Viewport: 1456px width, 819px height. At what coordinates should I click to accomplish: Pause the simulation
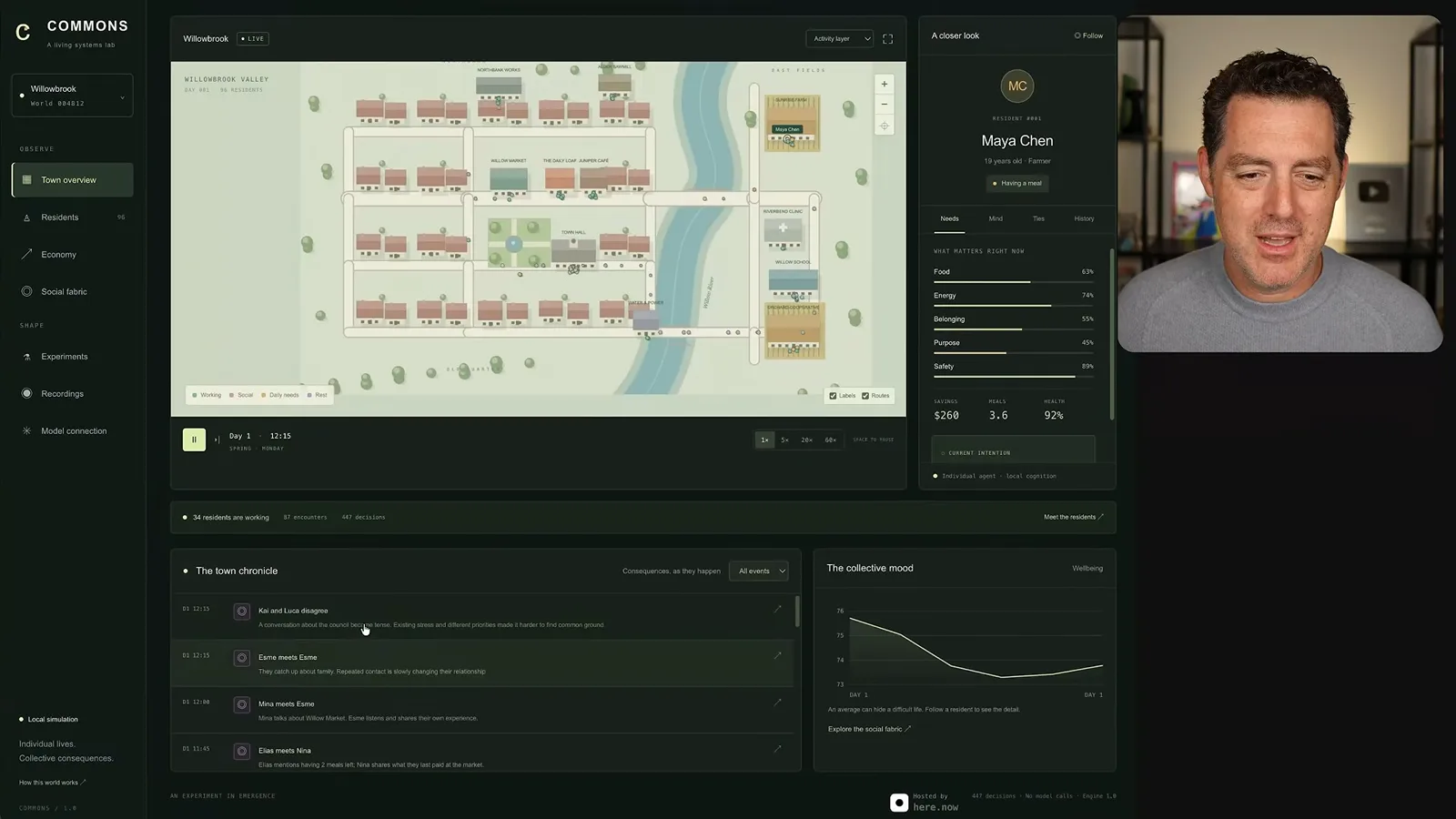click(x=194, y=440)
